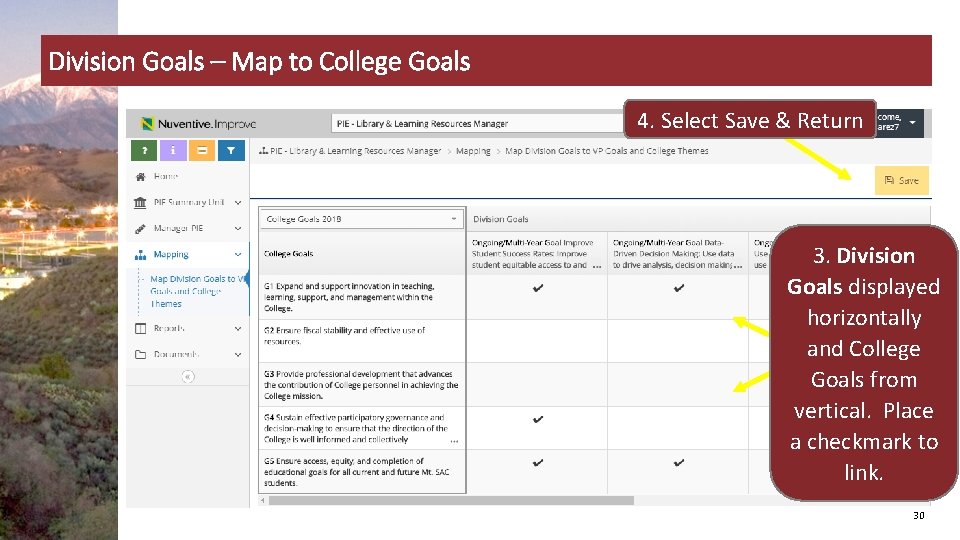The image size is (960, 540).
Task: Collapse the sidebar with double-chevron button
Action: [188, 376]
